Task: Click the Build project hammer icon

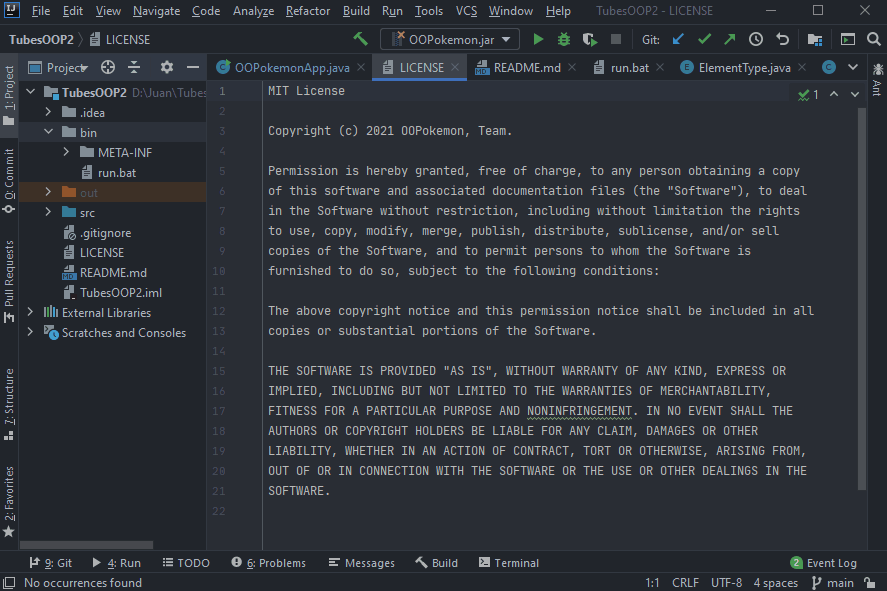Action: (360, 39)
